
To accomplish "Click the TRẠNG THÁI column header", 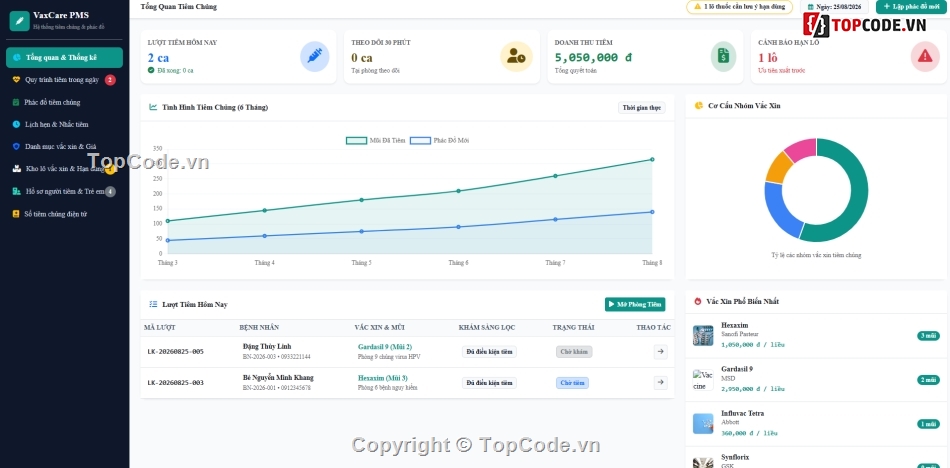I will 573,327.
